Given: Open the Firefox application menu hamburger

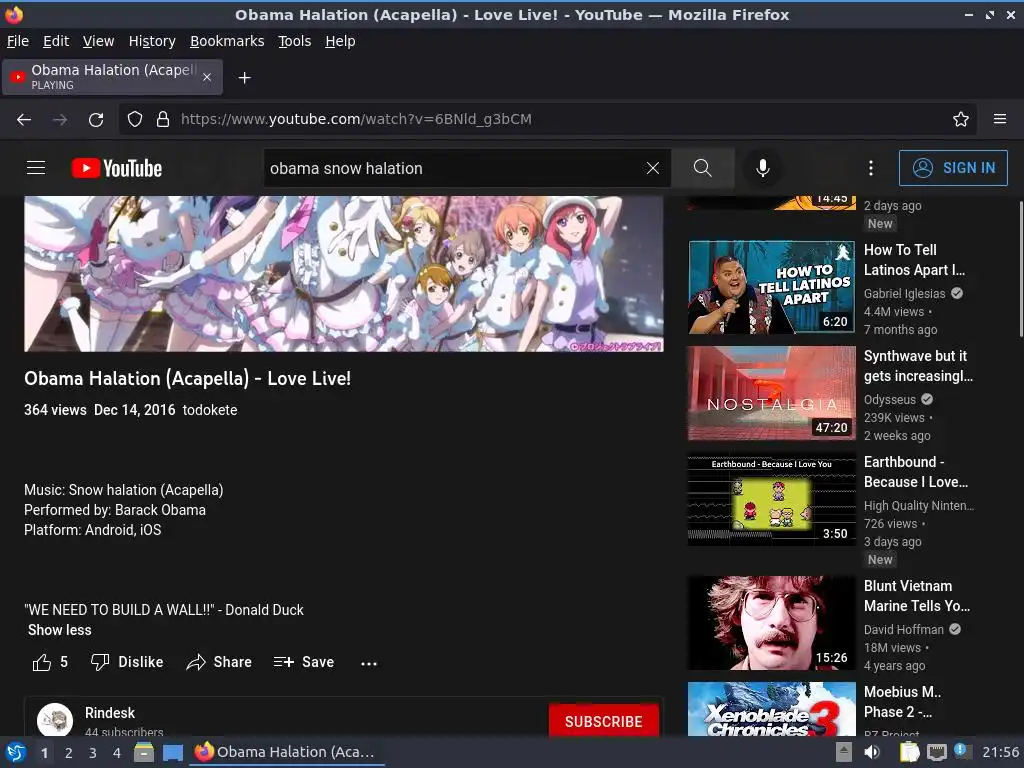Looking at the screenshot, I should [1000, 120].
